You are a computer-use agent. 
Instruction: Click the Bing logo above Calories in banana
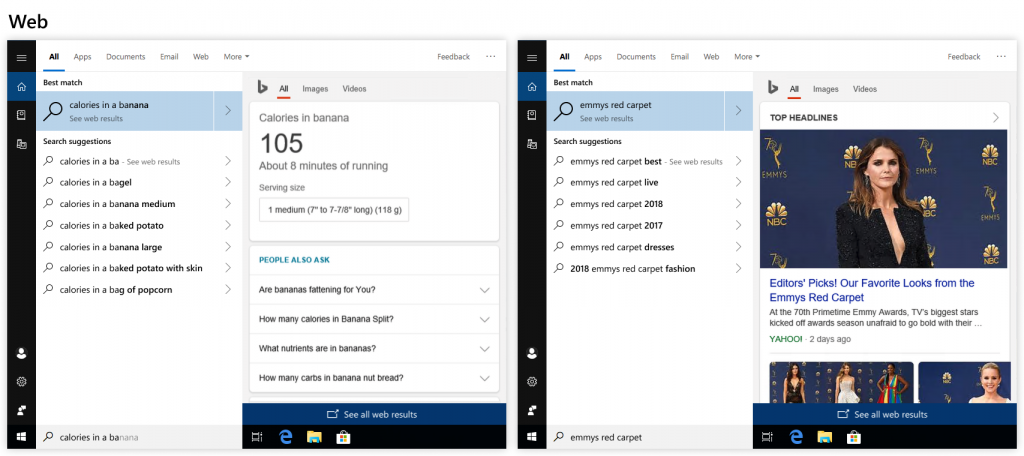[x=262, y=88]
